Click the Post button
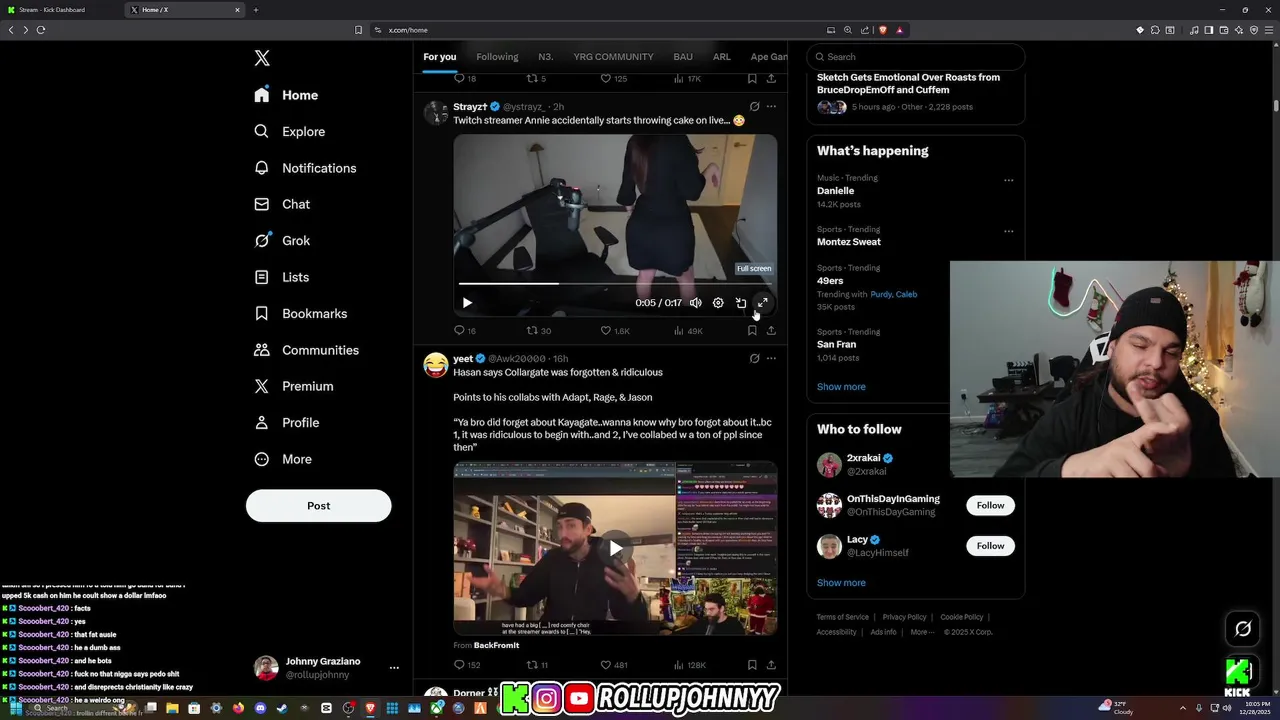1280x720 pixels. (318, 506)
